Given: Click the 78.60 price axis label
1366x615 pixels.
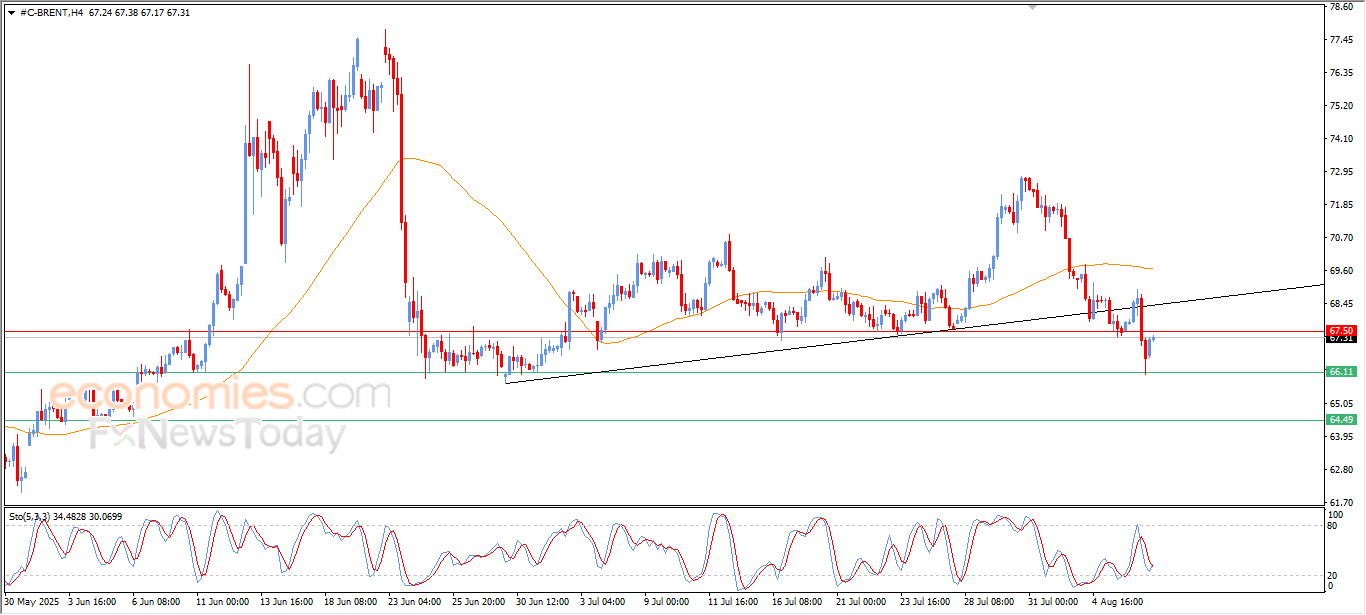Looking at the screenshot, I should click(x=1340, y=6).
